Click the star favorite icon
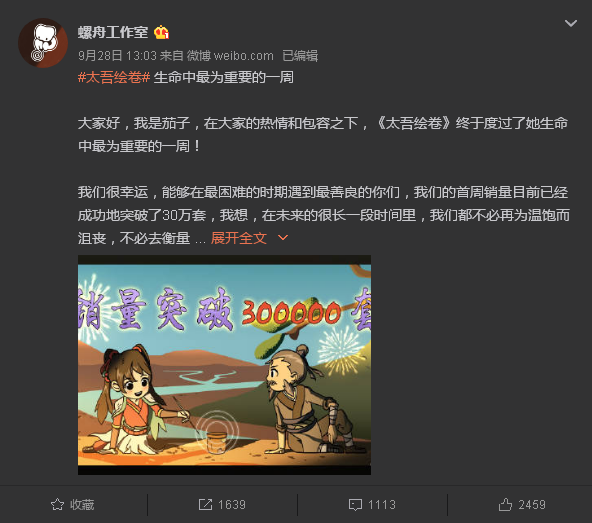The image size is (592, 523). 57,504
